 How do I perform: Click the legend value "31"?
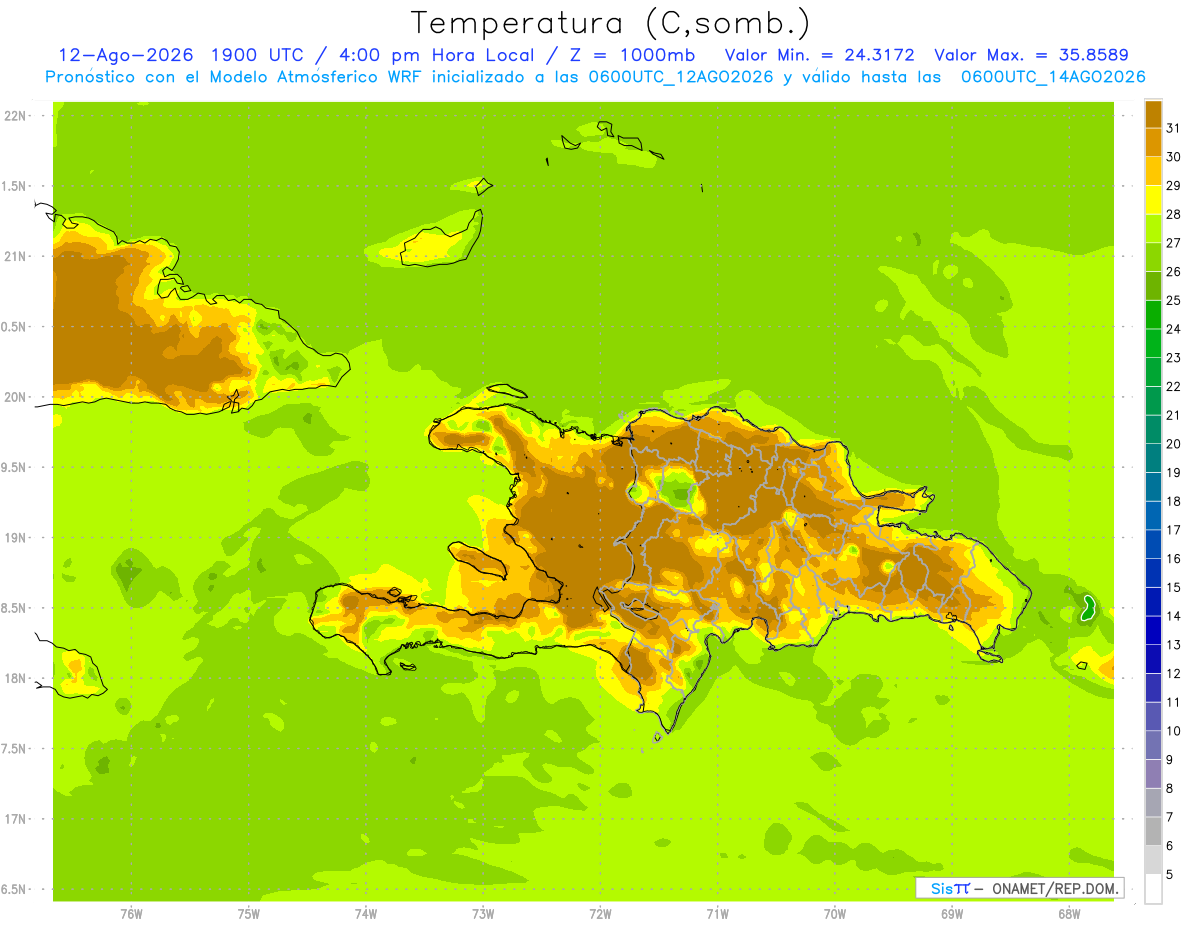point(1173,128)
